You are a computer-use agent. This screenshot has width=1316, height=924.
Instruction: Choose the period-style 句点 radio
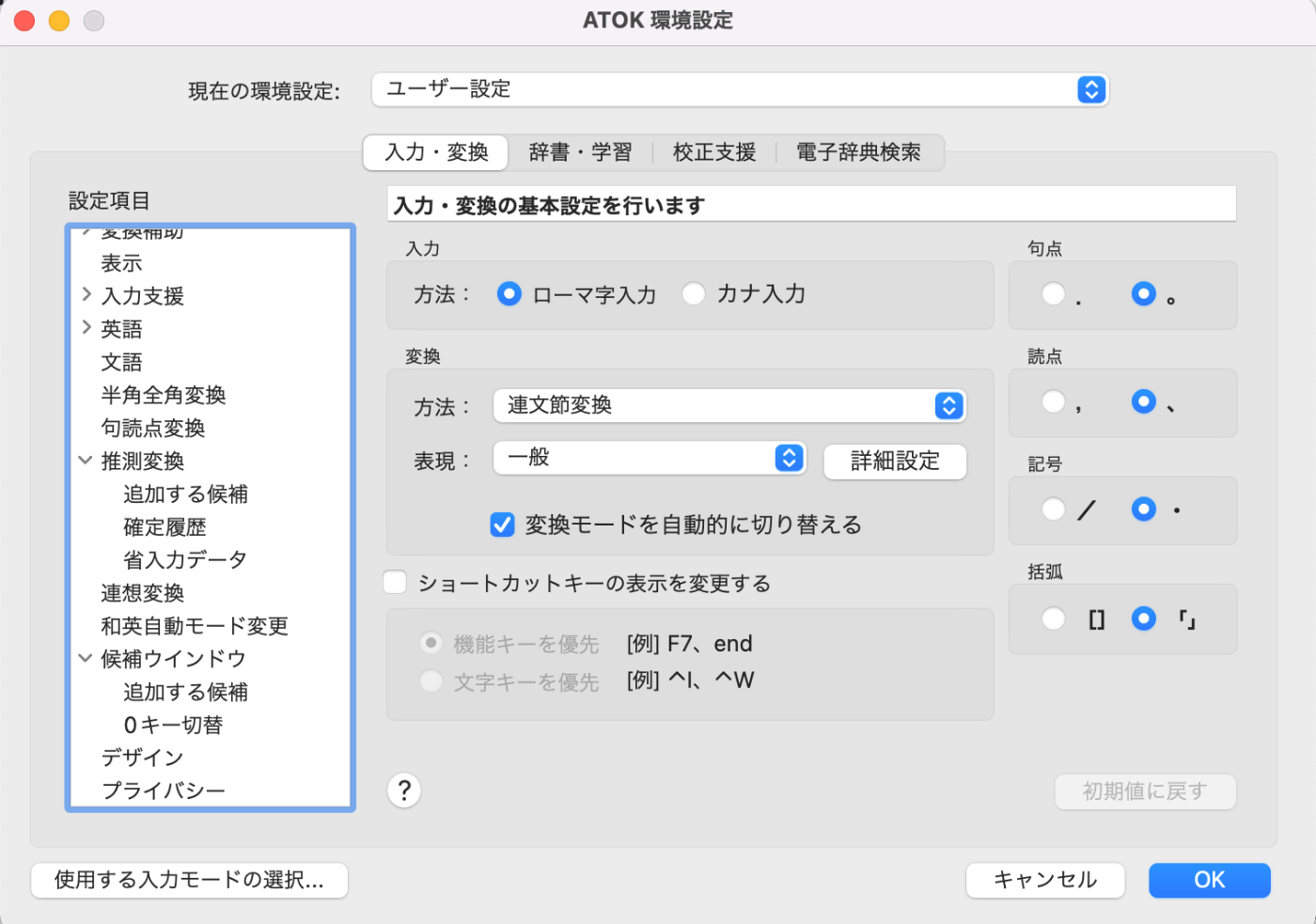coord(1054,294)
